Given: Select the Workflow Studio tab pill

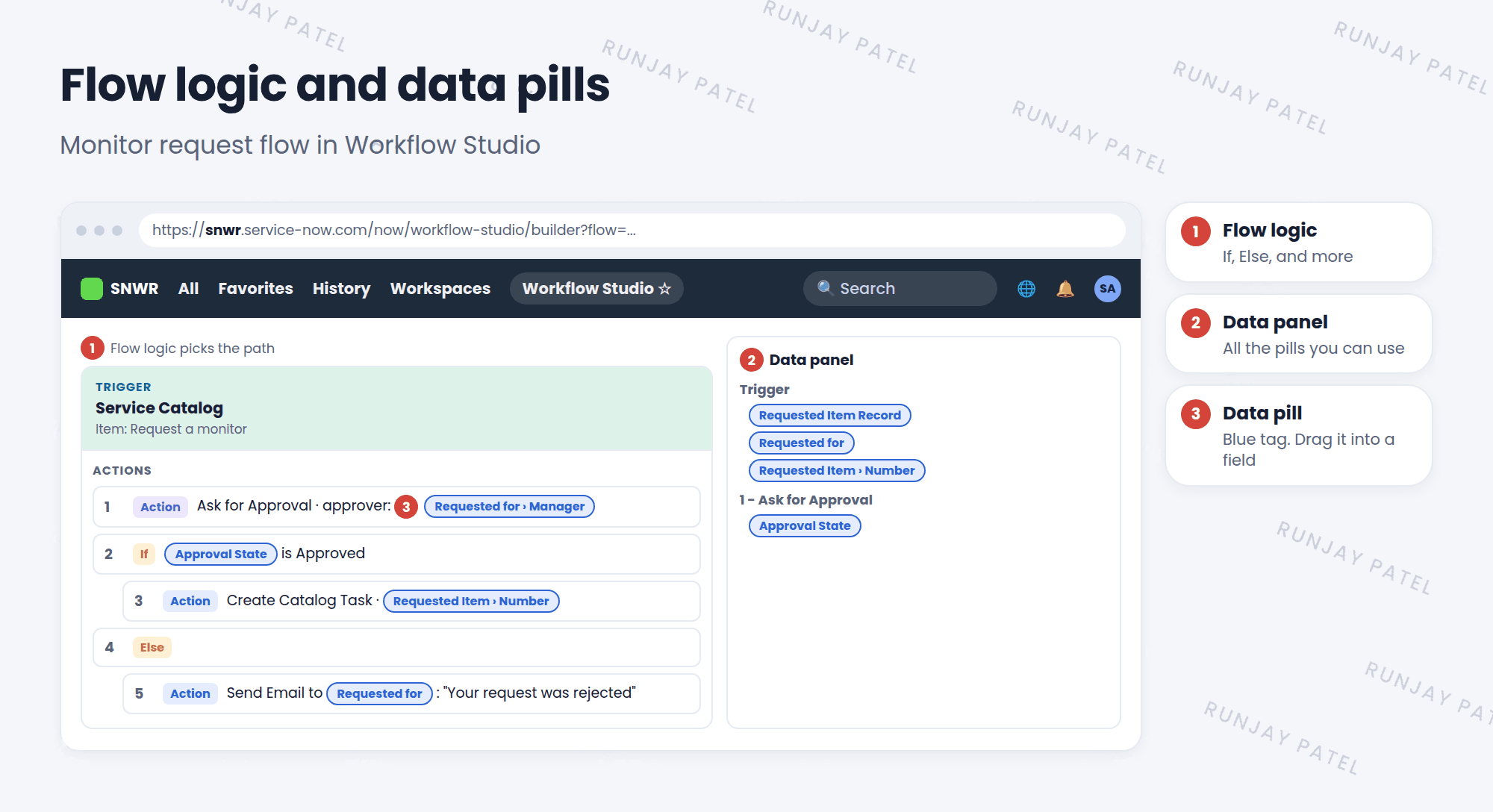Looking at the screenshot, I should point(596,289).
